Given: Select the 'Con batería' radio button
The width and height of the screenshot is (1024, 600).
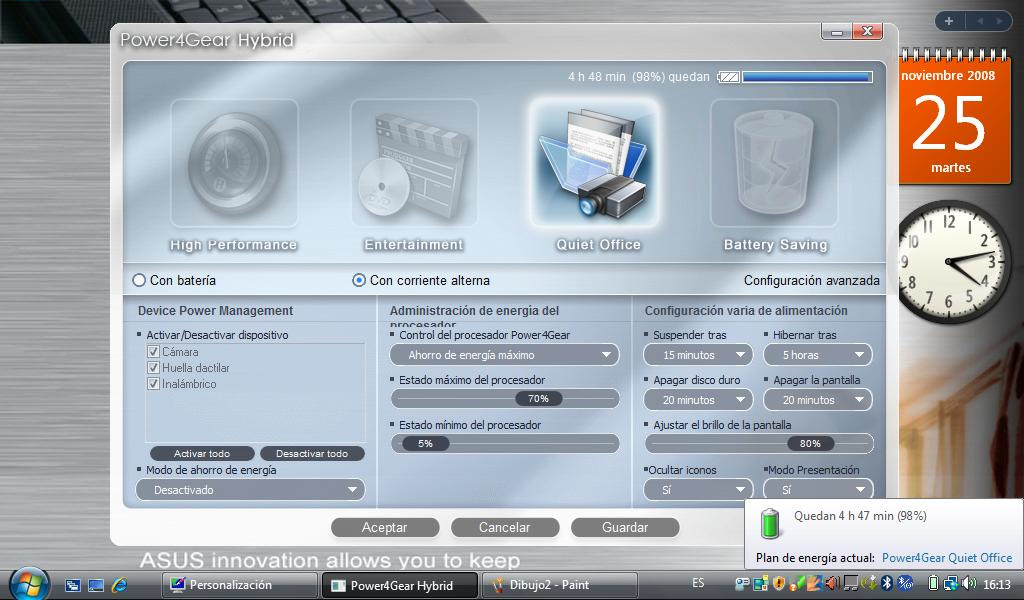Looking at the screenshot, I should pyautogui.click(x=140, y=281).
